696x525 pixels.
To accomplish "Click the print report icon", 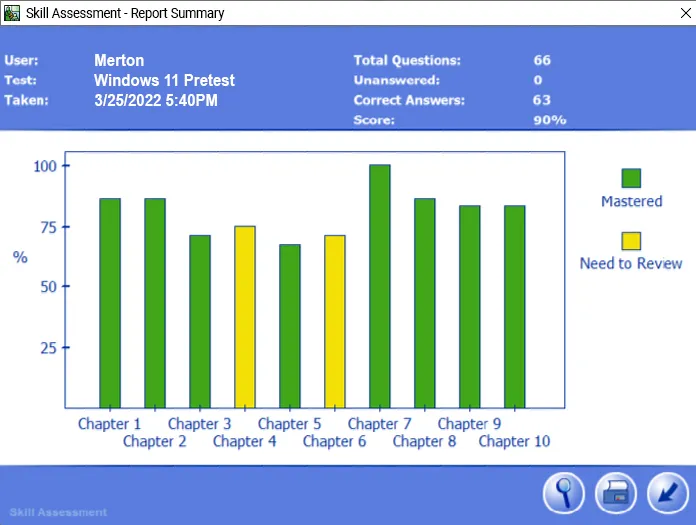I will (616, 493).
